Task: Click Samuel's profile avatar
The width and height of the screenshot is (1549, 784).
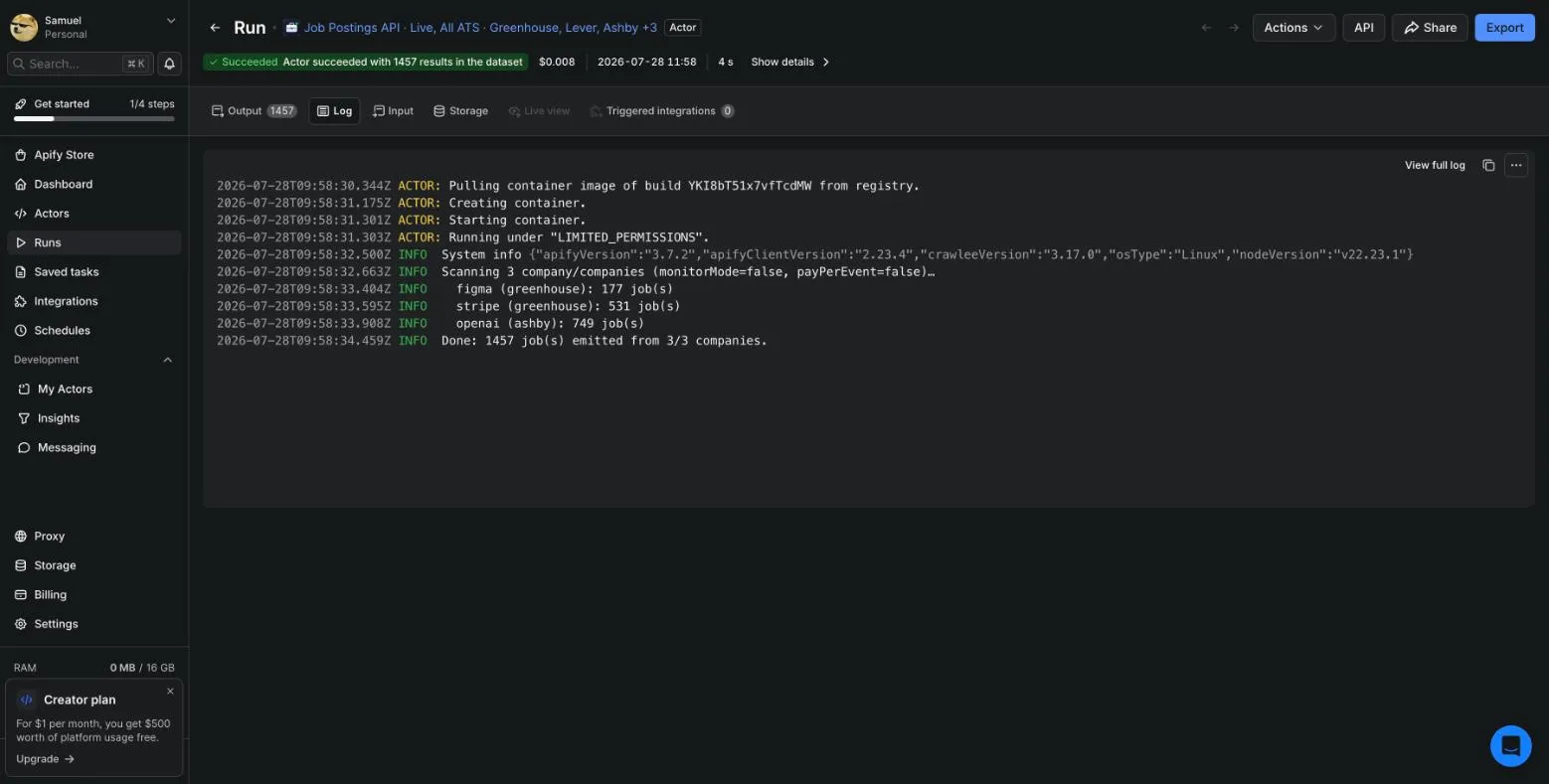Action: point(24,27)
